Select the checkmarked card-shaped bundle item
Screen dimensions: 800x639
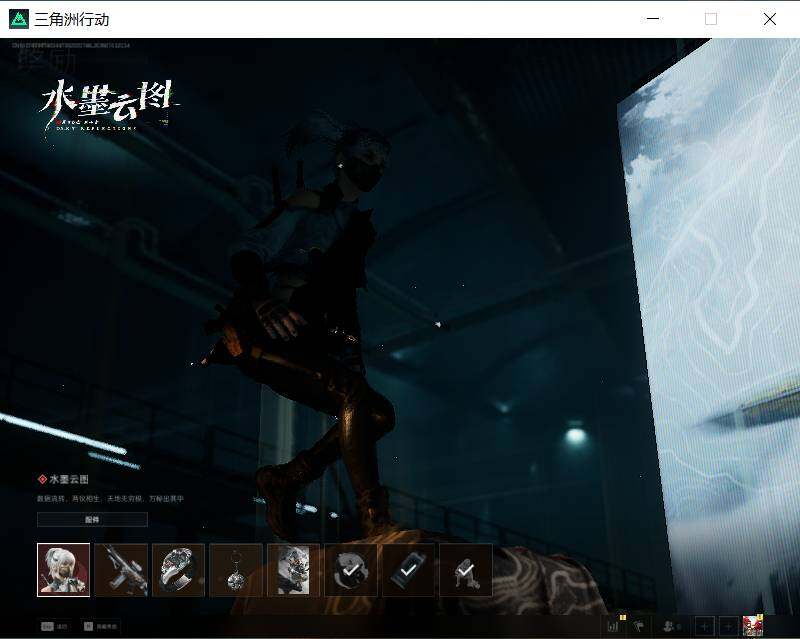(409, 570)
